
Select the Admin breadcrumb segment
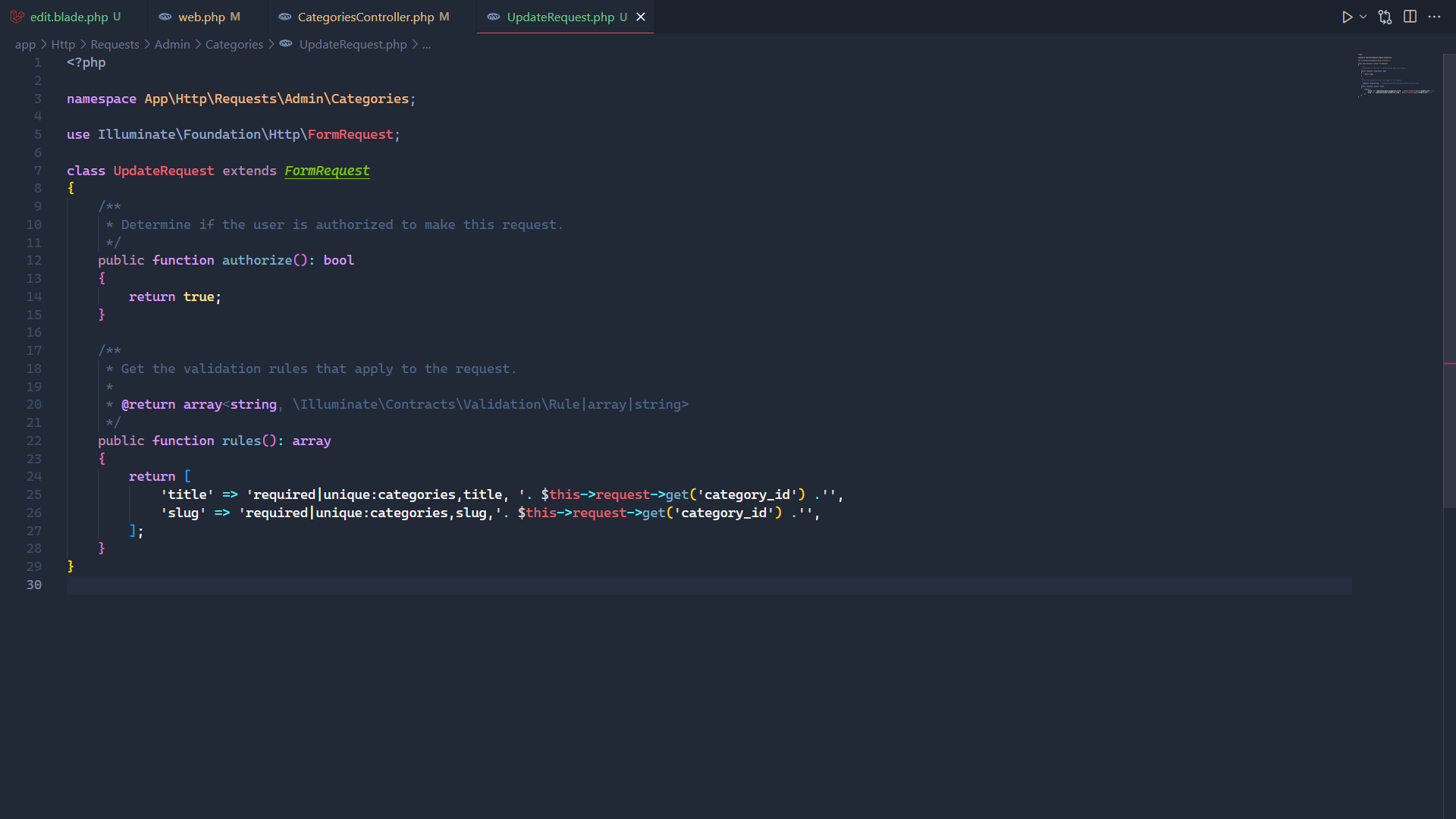172,45
